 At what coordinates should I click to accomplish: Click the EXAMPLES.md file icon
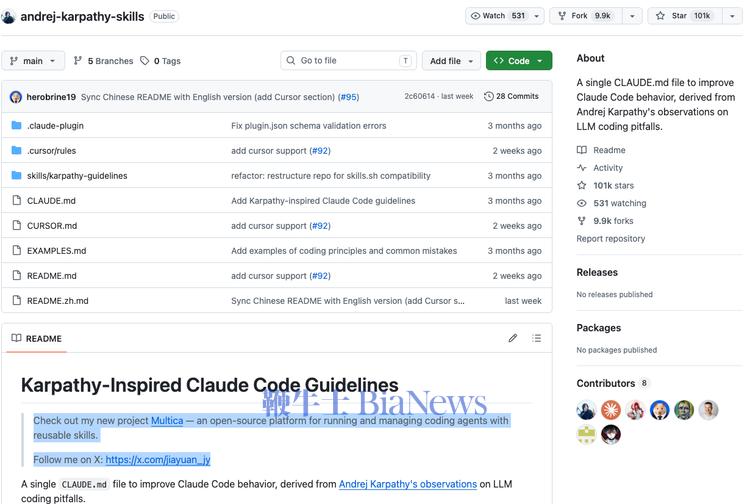coord(17,250)
